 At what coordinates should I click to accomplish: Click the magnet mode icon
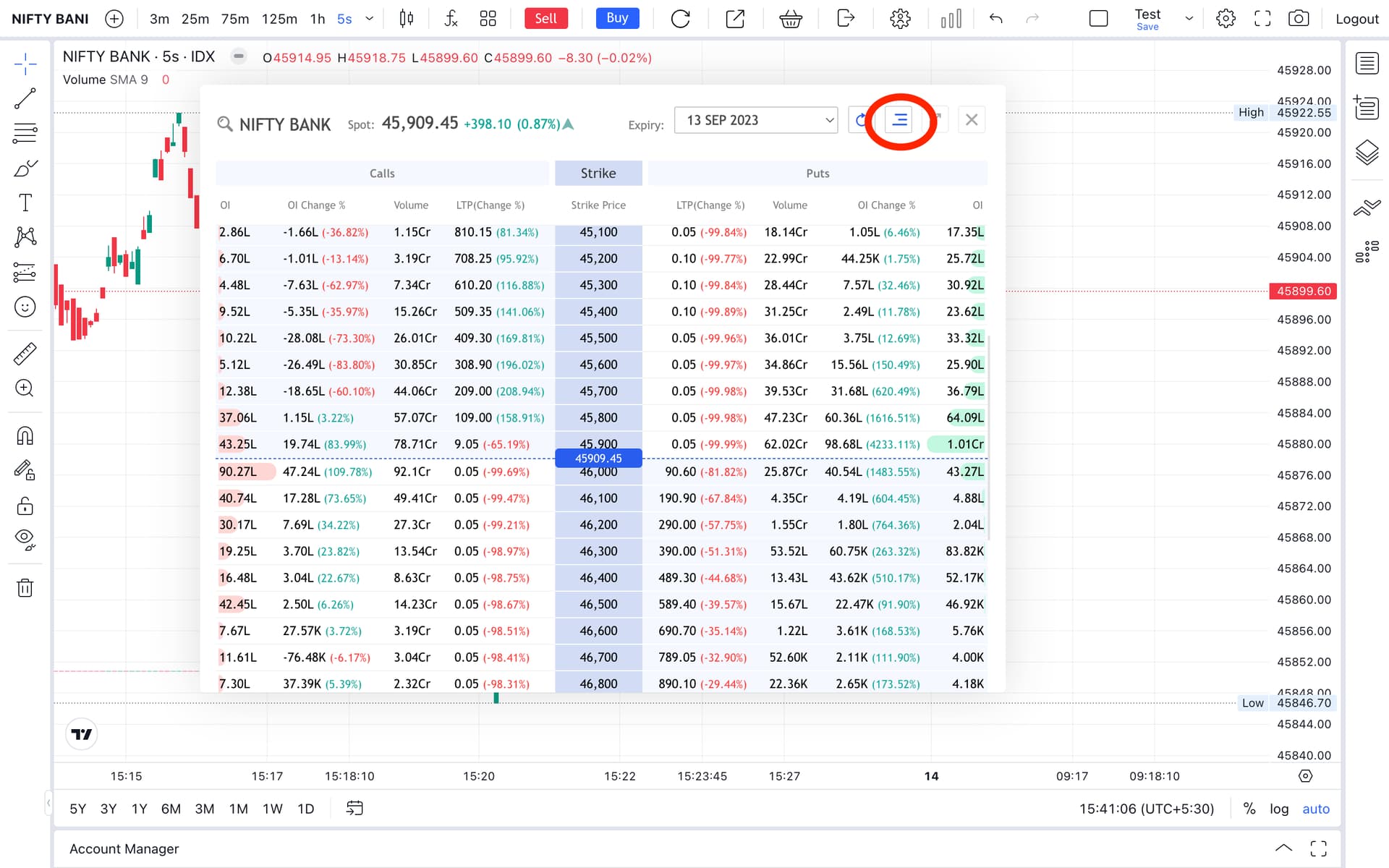click(25, 435)
